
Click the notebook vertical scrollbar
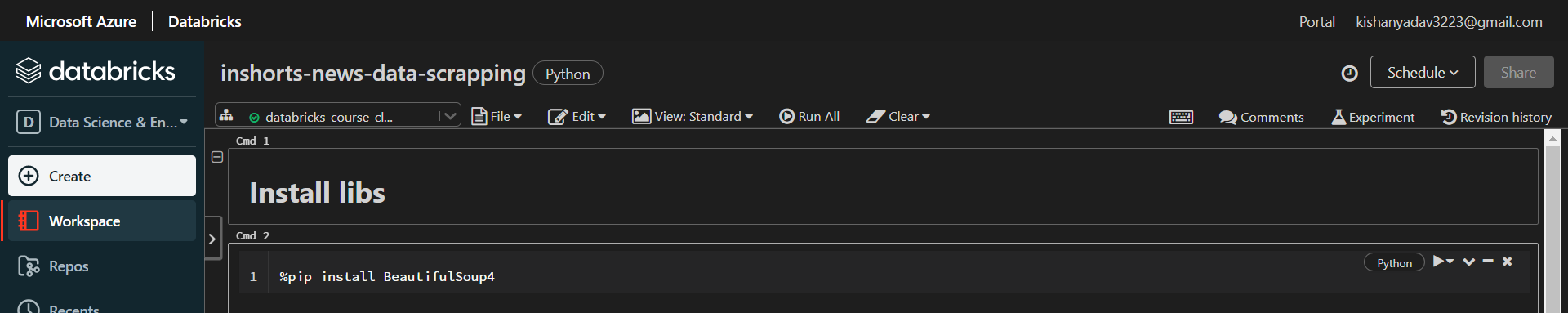coord(1553,221)
